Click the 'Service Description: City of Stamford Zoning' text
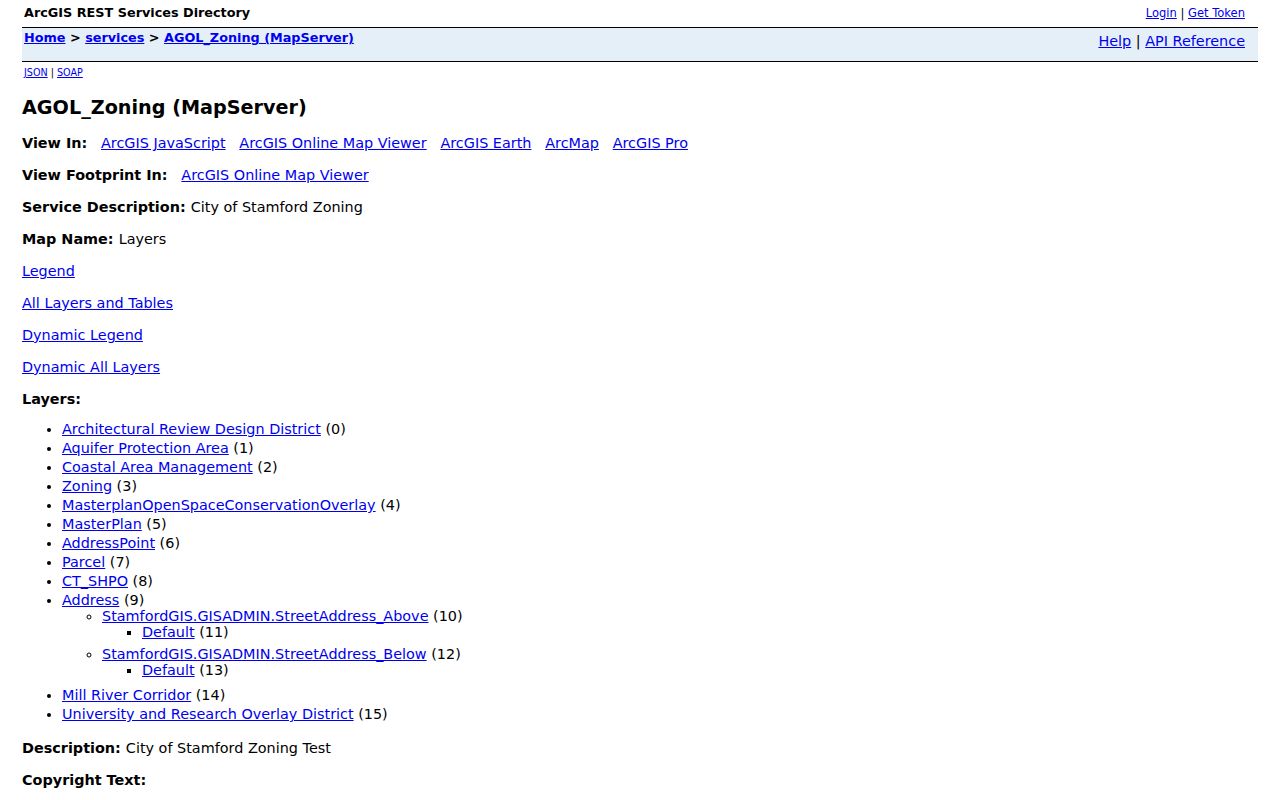This screenshot has width=1280, height=800. pyautogui.click(x=192, y=207)
